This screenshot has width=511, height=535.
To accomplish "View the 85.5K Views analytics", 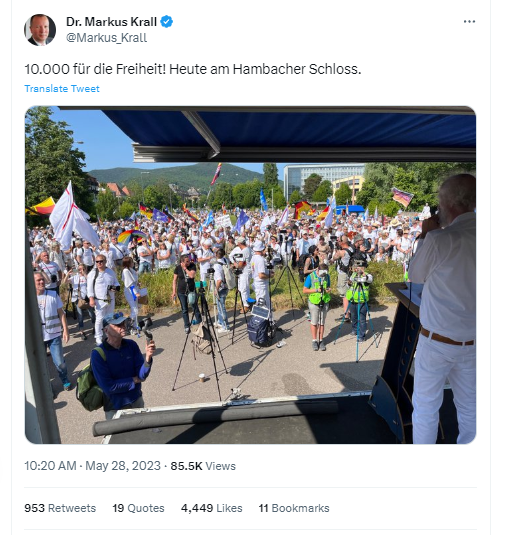I will point(203,466).
